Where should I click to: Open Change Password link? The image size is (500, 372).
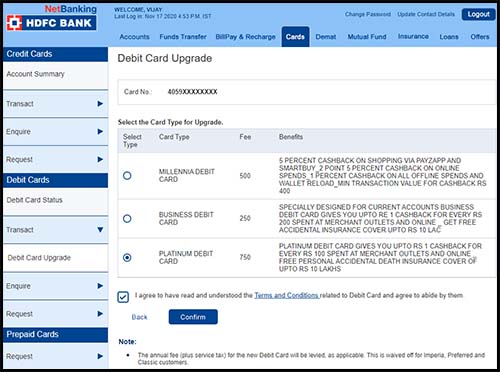368,14
